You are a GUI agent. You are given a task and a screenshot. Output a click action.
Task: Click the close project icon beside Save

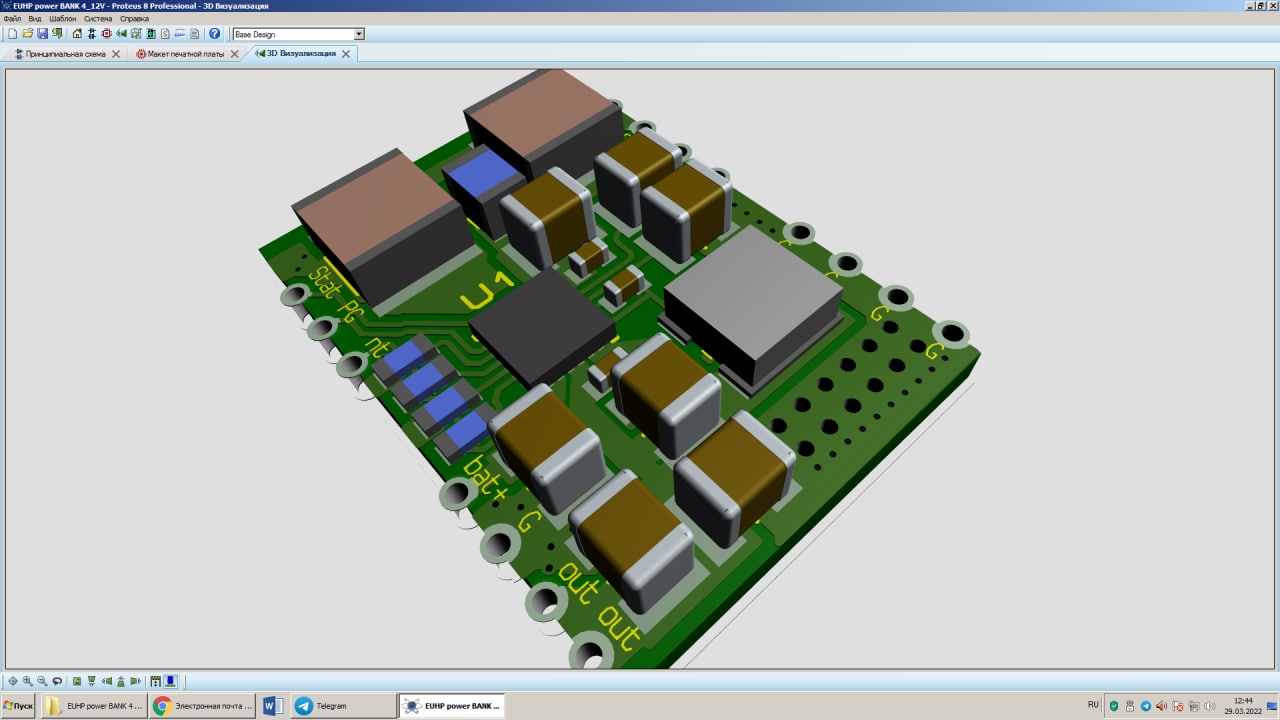tap(58, 34)
